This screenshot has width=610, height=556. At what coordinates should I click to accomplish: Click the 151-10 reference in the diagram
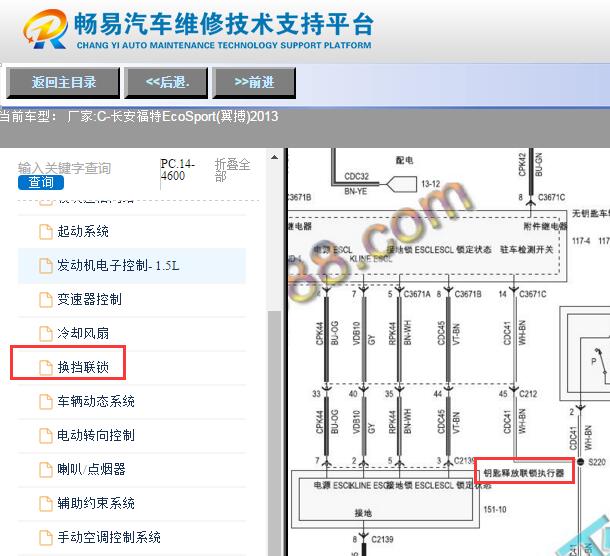click(x=495, y=509)
